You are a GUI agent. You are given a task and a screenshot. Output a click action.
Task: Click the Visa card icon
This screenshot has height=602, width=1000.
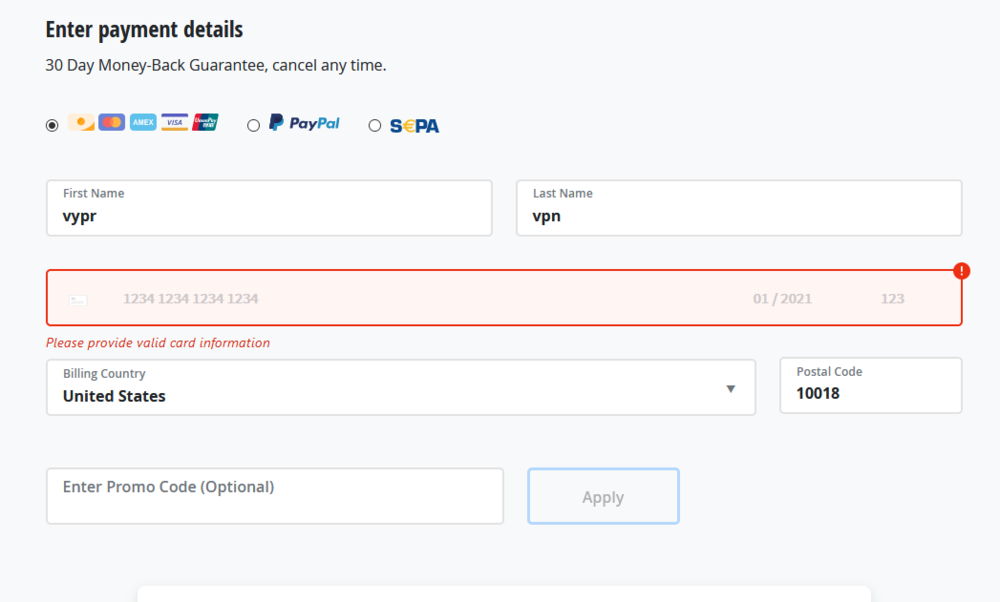(174, 123)
